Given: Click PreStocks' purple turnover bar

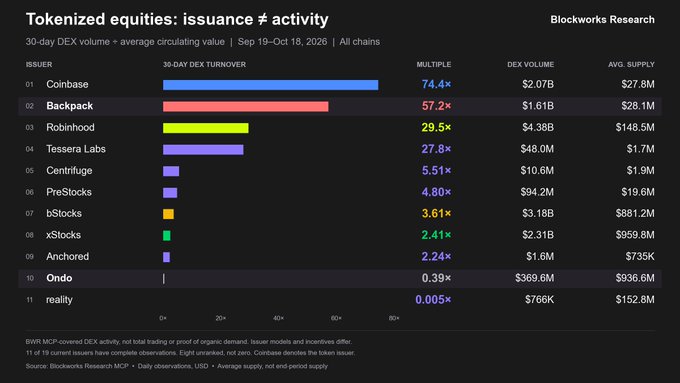Looking at the screenshot, I should click(x=170, y=193).
